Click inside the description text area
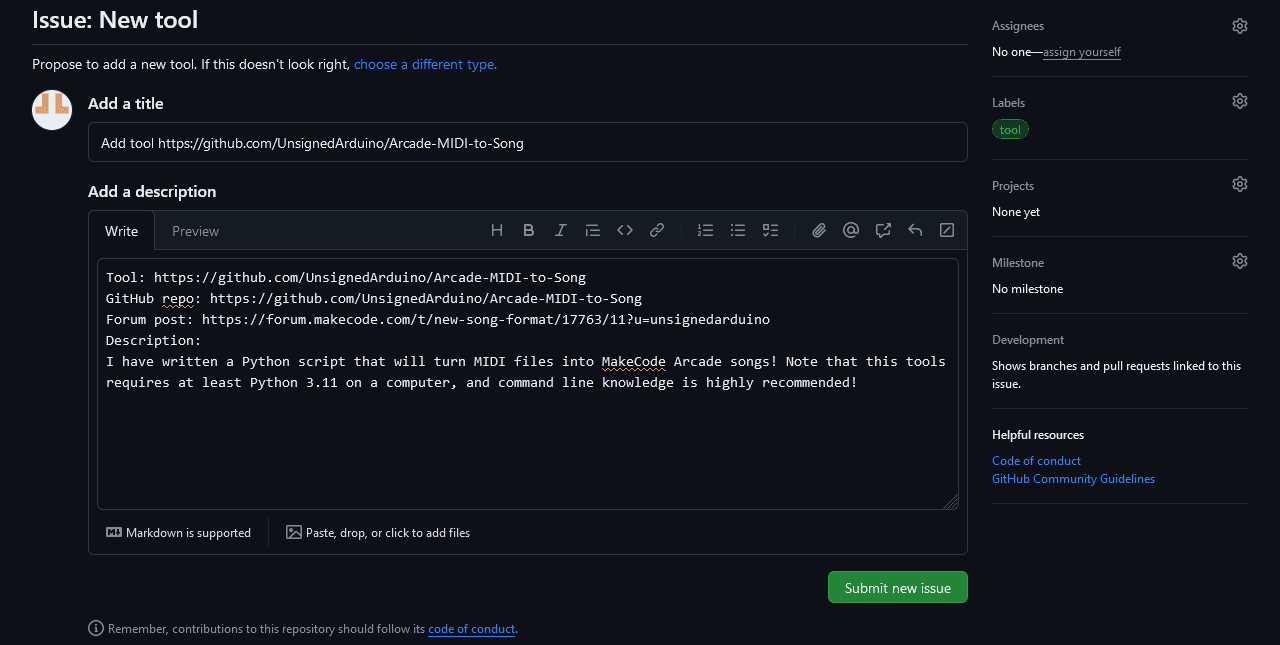The image size is (1280, 645). 528,384
